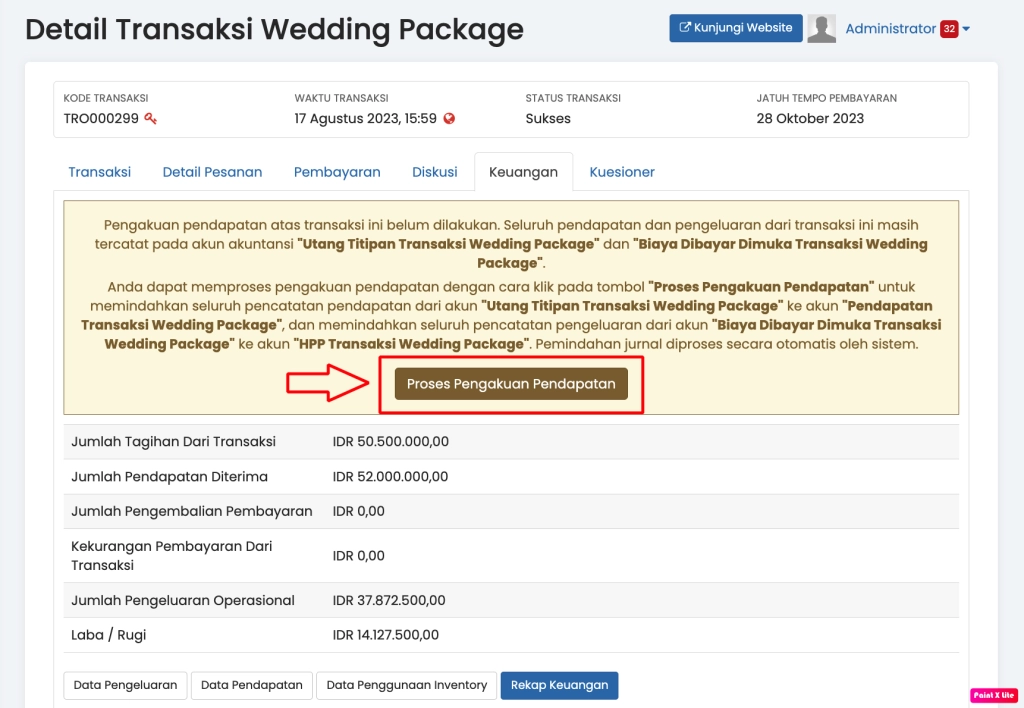The height and width of the screenshot is (708, 1024).
Task: Select the Keuangan tab
Action: pyautogui.click(x=523, y=172)
